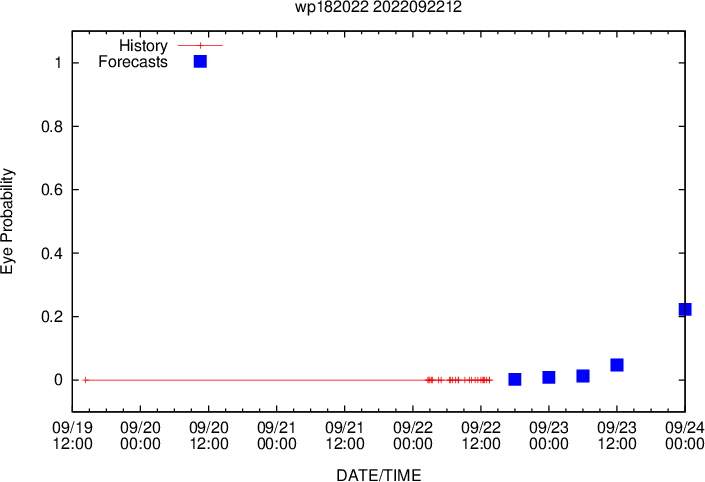Image resolution: width=705 pixels, height=482 pixels.
Task: Click the blue Forecasts legend square
Action: 200,62
